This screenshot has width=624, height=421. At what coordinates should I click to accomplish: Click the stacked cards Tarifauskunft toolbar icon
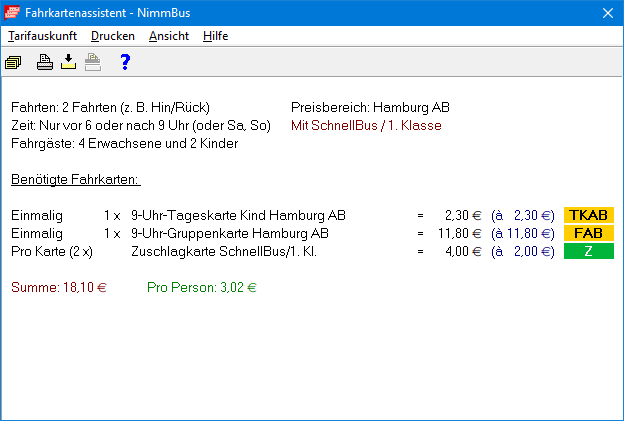pos(13,63)
